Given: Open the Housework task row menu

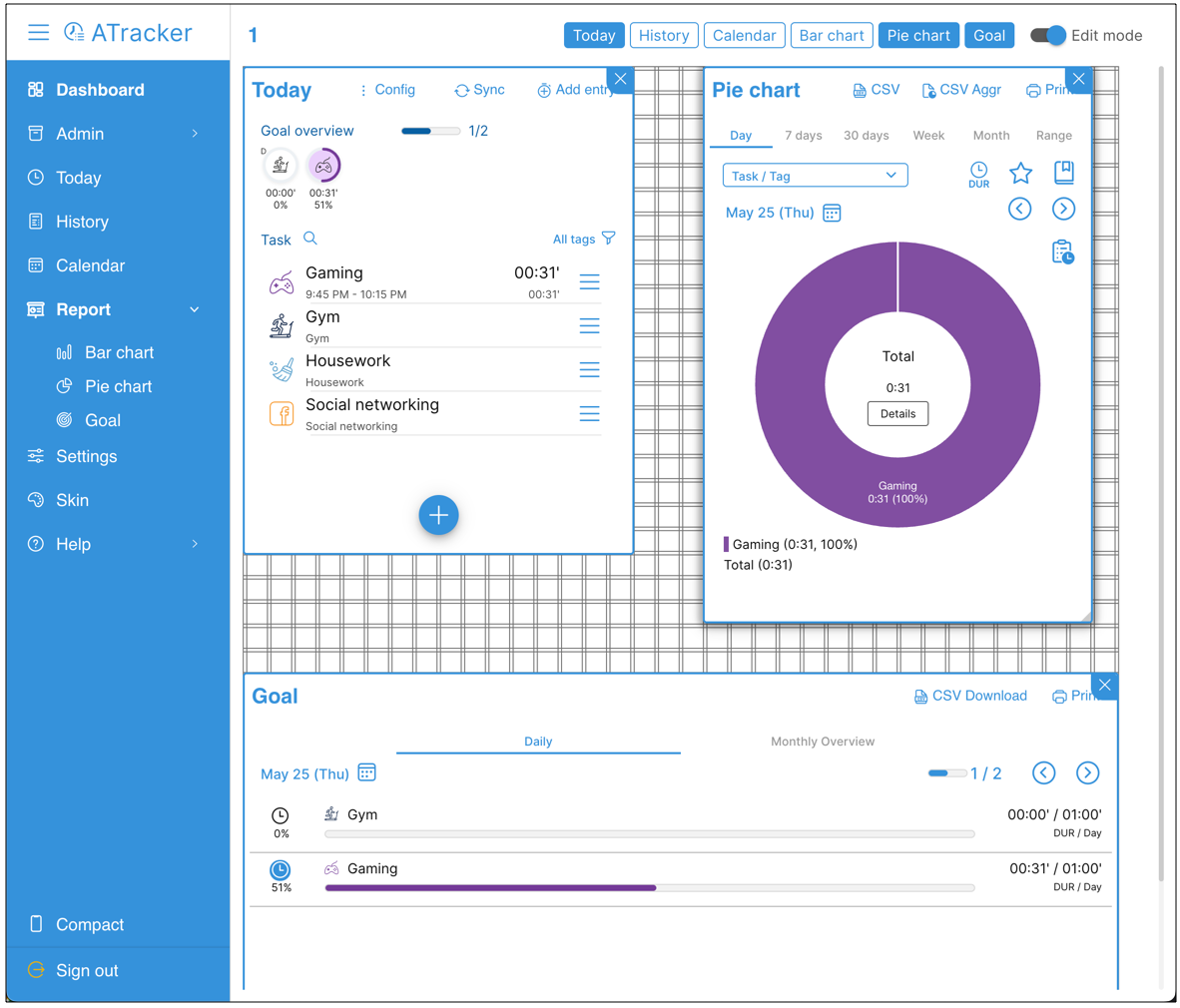Looking at the screenshot, I should (x=590, y=369).
